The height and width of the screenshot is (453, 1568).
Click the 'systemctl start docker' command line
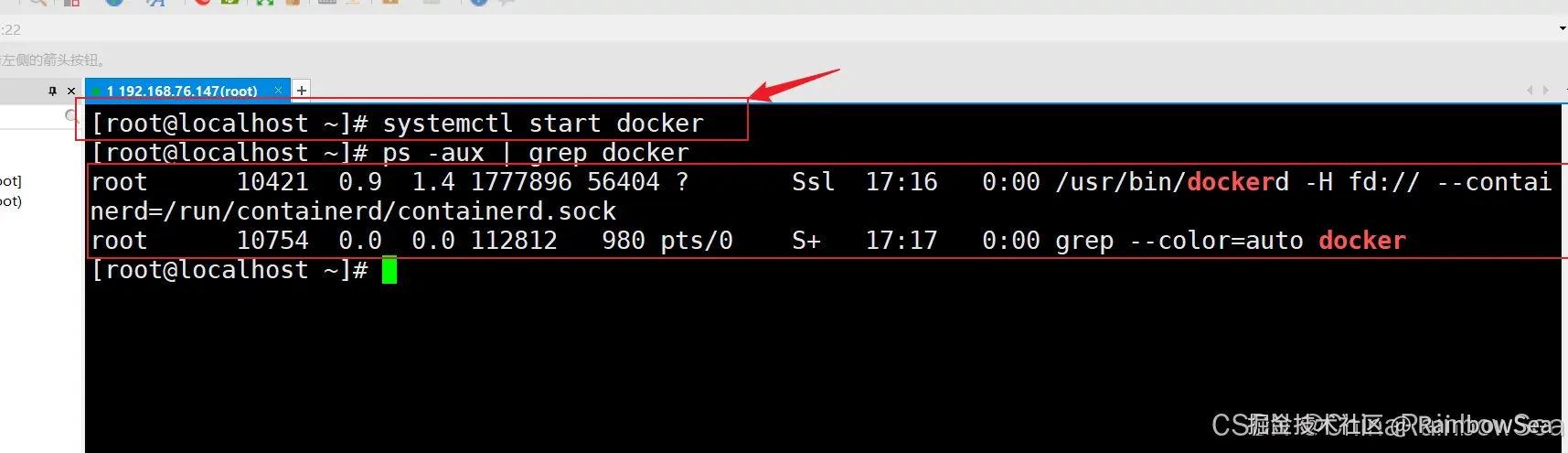[398, 124]
